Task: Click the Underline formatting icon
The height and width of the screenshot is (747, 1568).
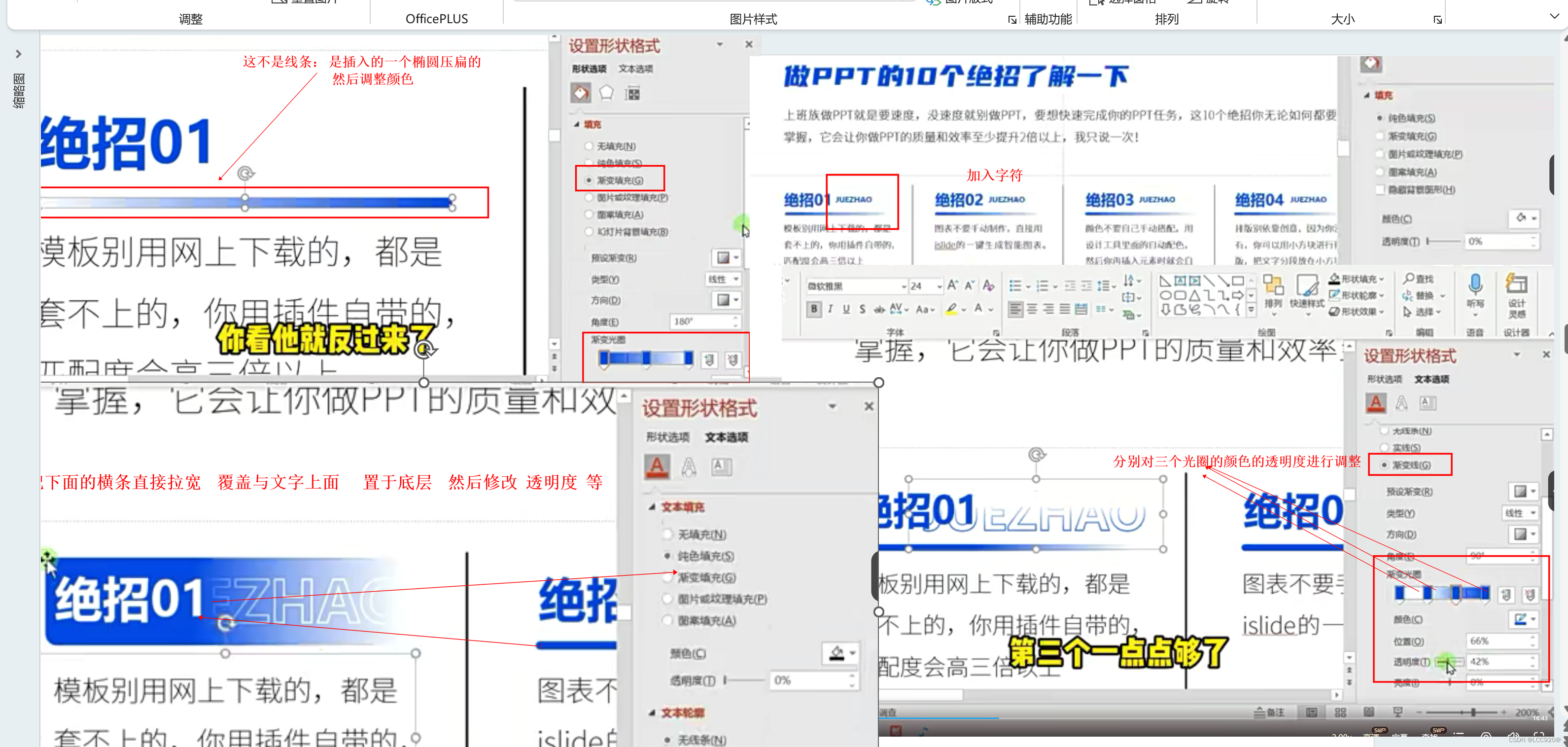Action: [x=846, y=309]
